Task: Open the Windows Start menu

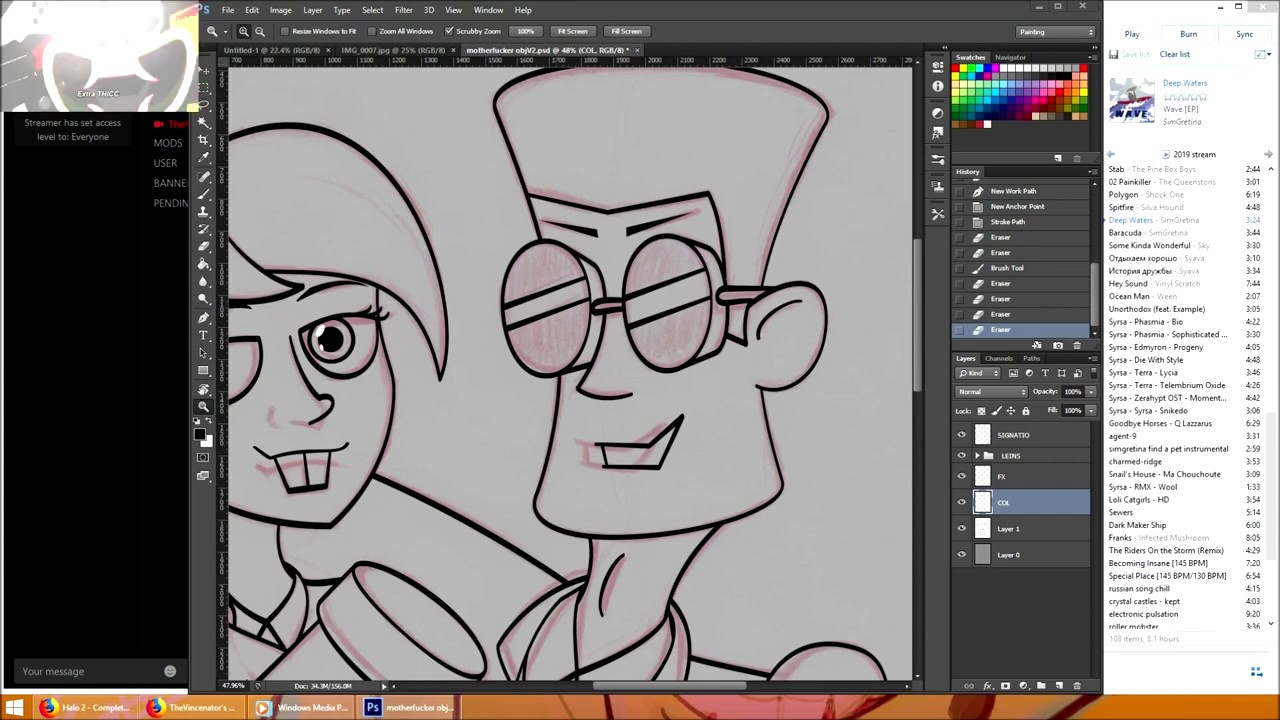Action: [x=14, y=707]
